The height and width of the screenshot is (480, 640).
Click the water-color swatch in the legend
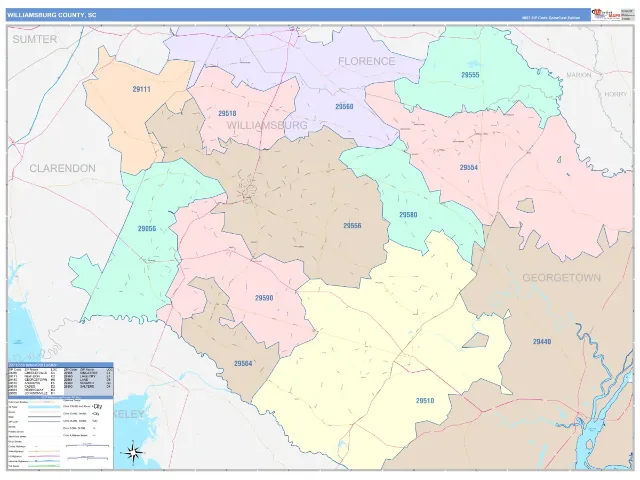[44, 407]
